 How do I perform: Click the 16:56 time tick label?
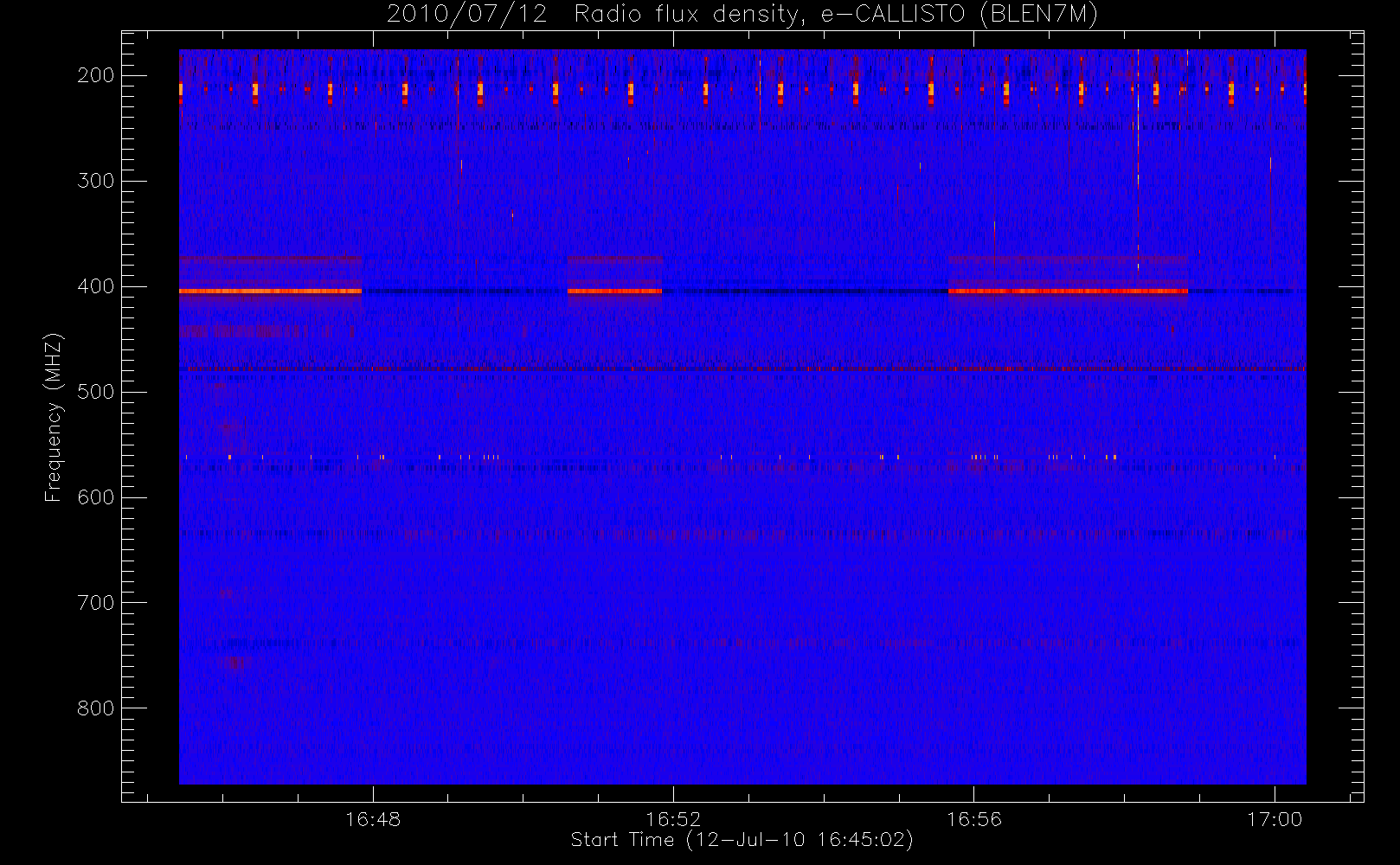coord(974,819)
